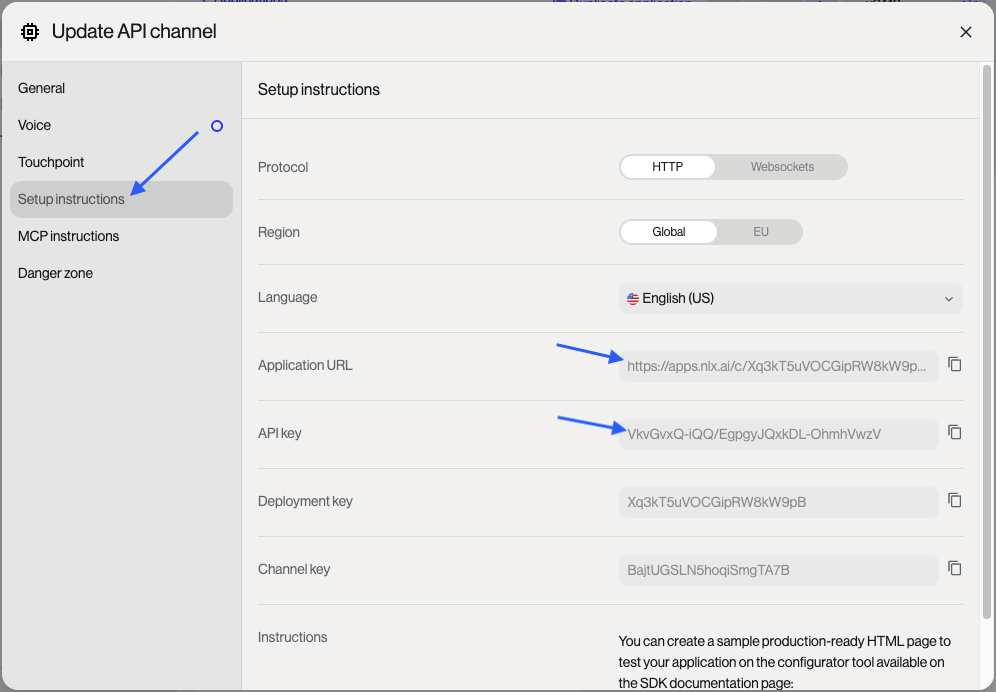
Task: Navigate to the Danger zone section
Action: click(x=55, y=273)
